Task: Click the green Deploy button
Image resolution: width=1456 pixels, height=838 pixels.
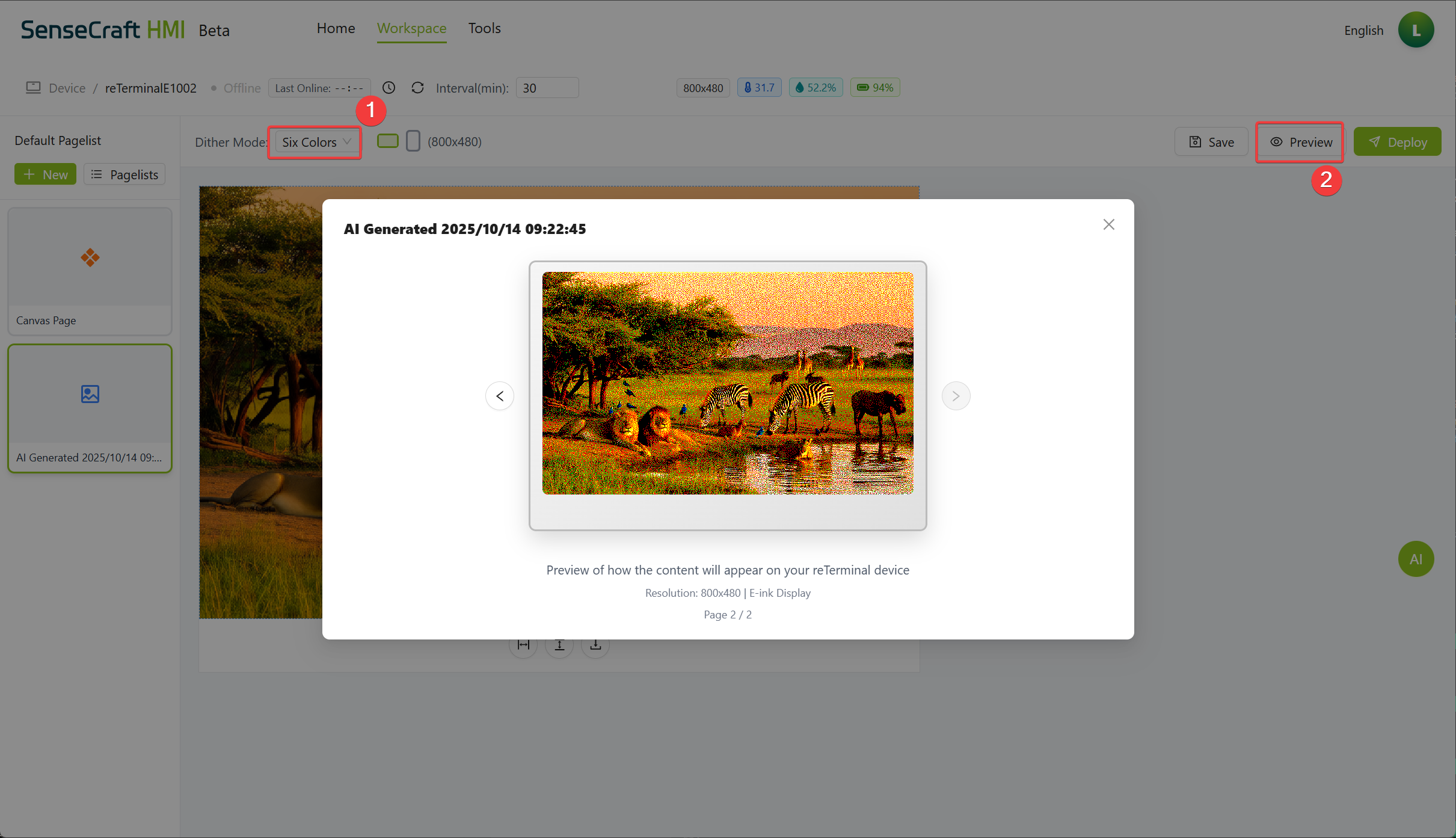Action: [x=1397, y=142]
